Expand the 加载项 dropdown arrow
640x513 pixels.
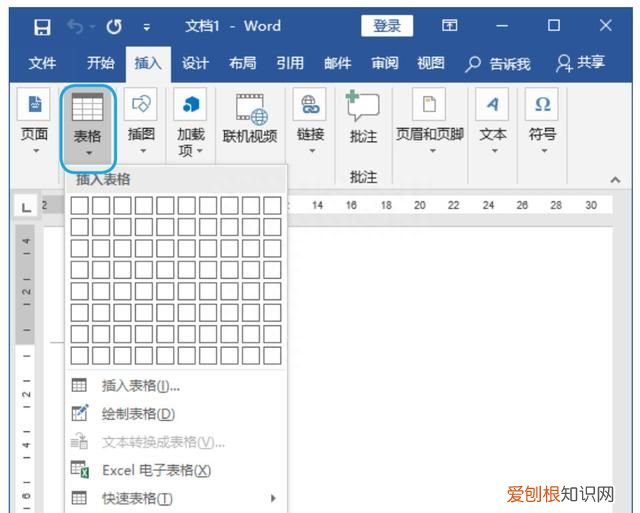pos(200,151)
